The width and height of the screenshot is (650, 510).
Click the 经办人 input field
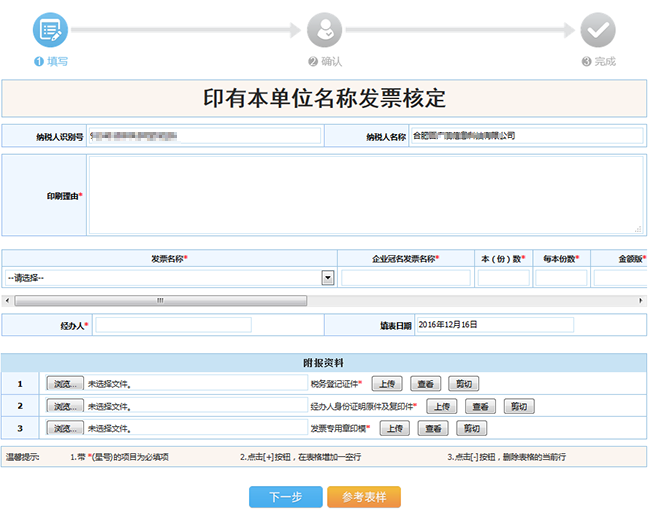pos(172,325)
